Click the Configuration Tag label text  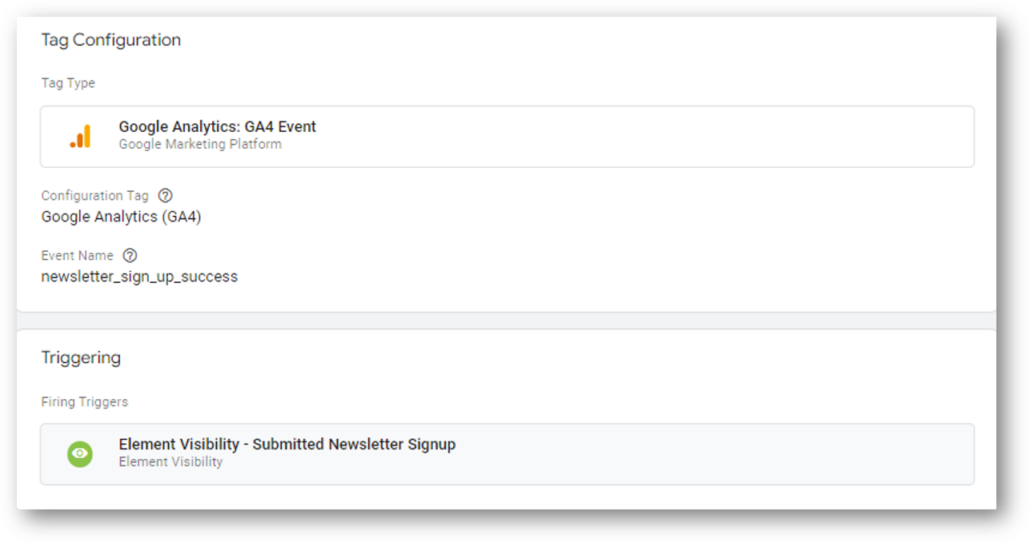click(x=95, y=196)
